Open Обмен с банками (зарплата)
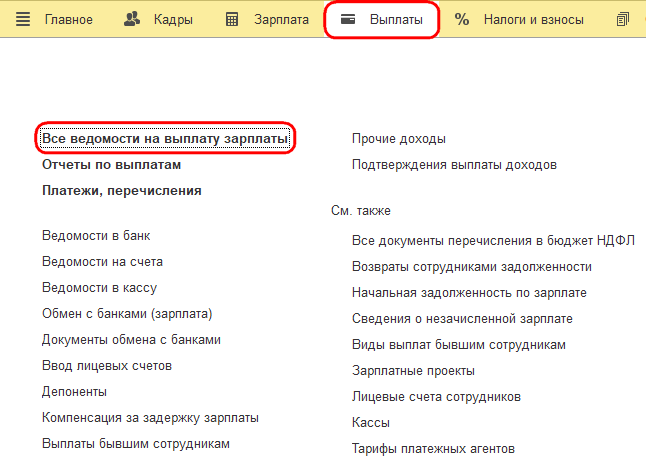 pyautogui.click(x=127, y=314)
